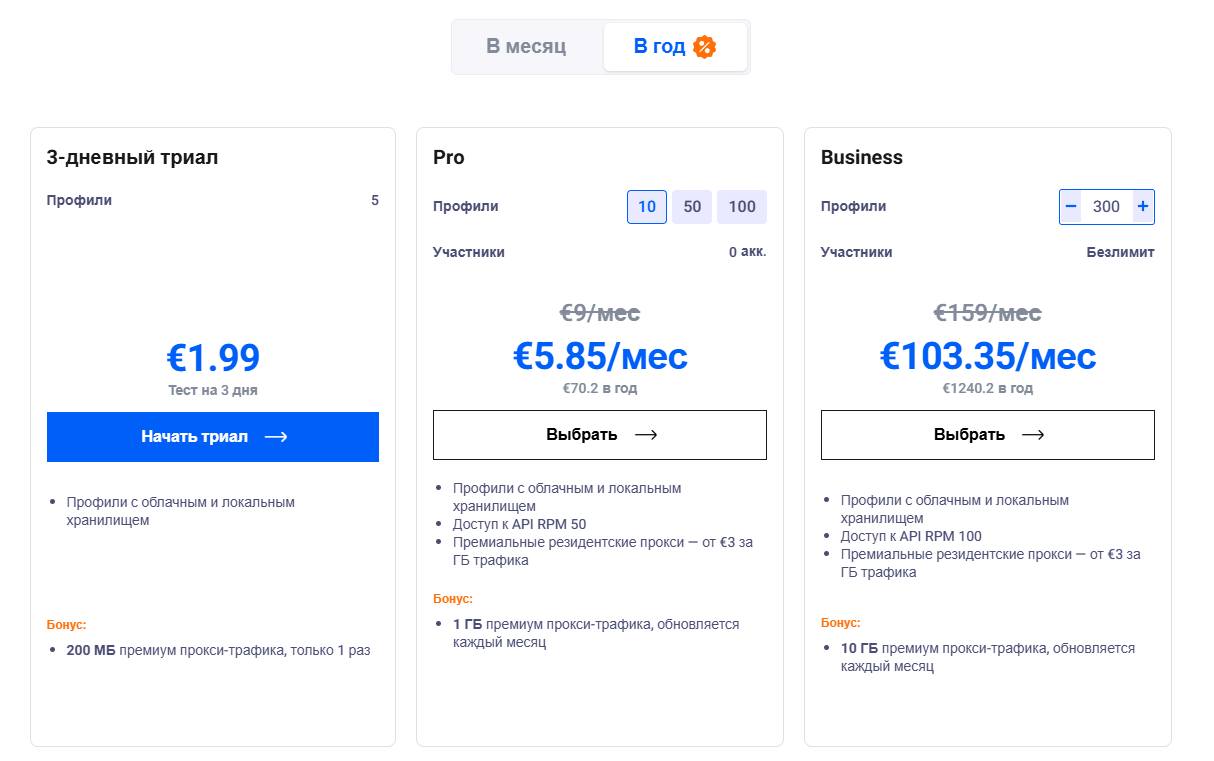Select the "В год" billing tab

[x=660, y=47]
